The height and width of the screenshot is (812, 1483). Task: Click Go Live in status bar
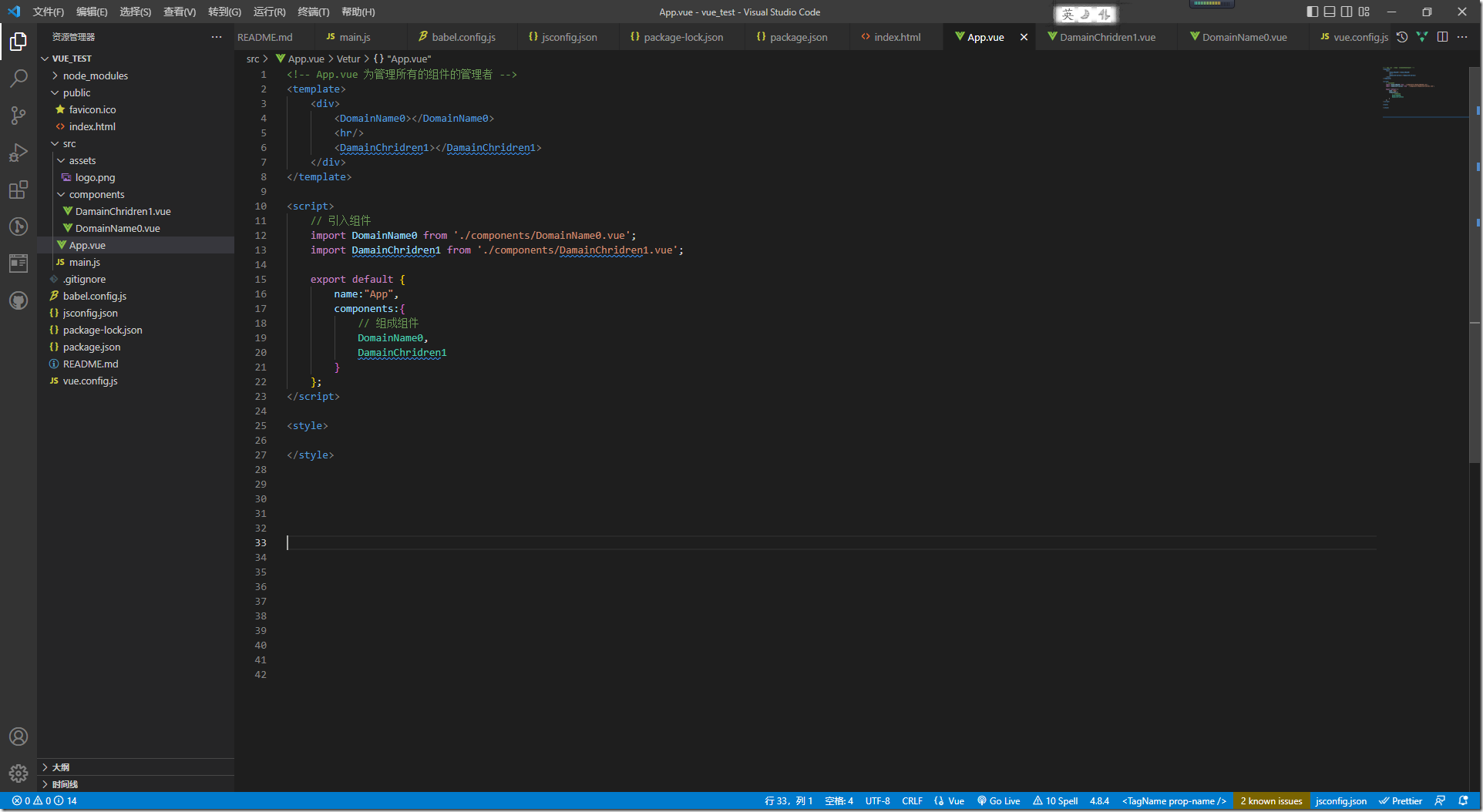point(999,801)
